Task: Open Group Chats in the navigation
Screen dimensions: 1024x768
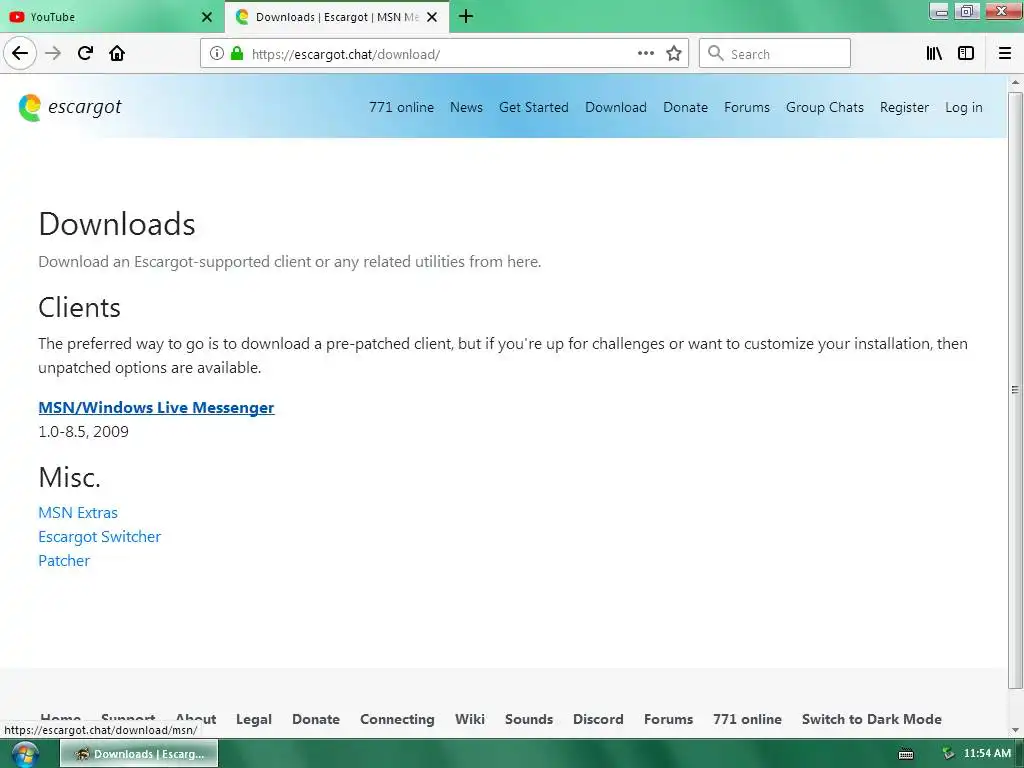Action: (825, 107)
